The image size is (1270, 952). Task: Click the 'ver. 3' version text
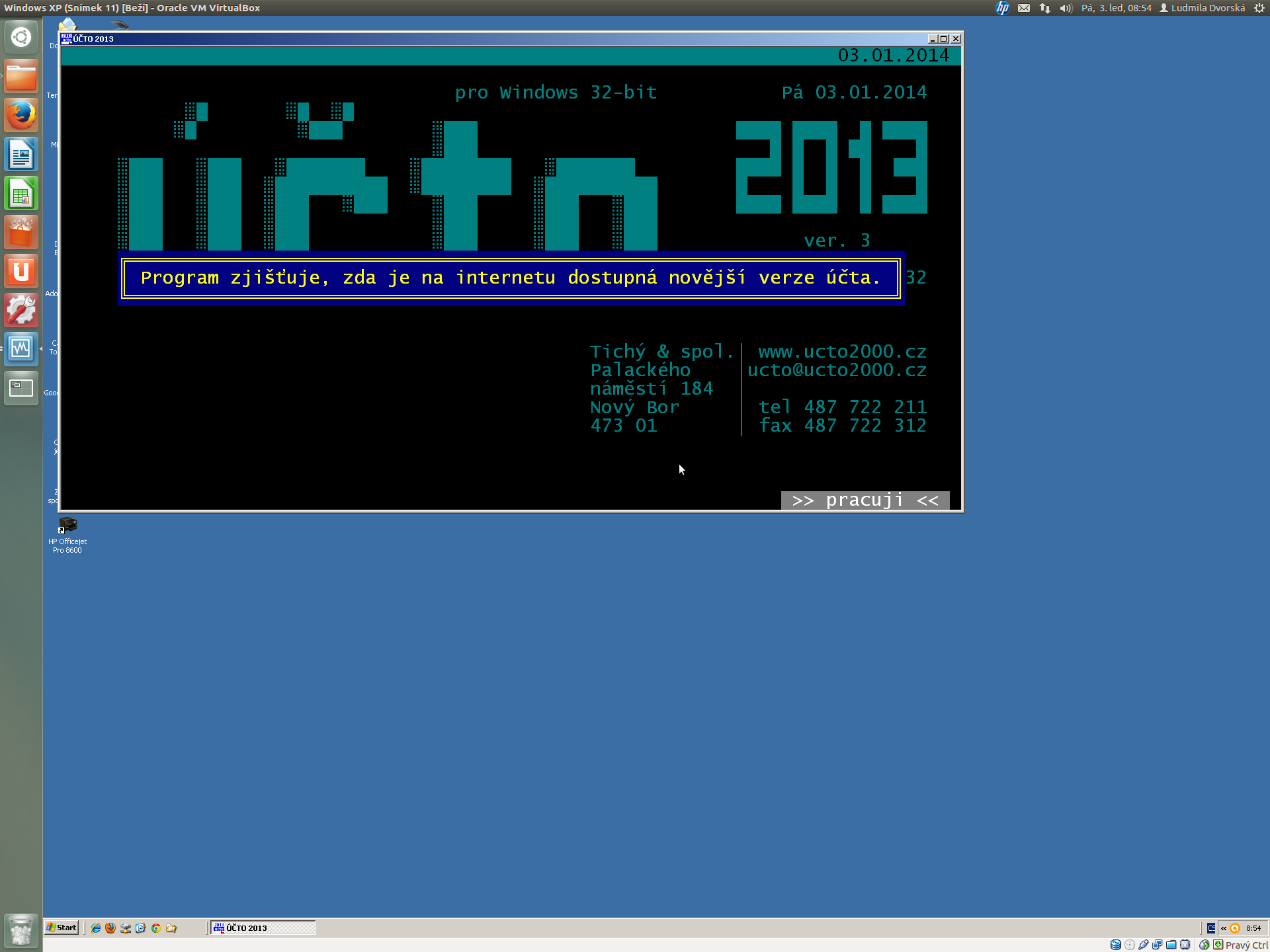pos(837,241)
